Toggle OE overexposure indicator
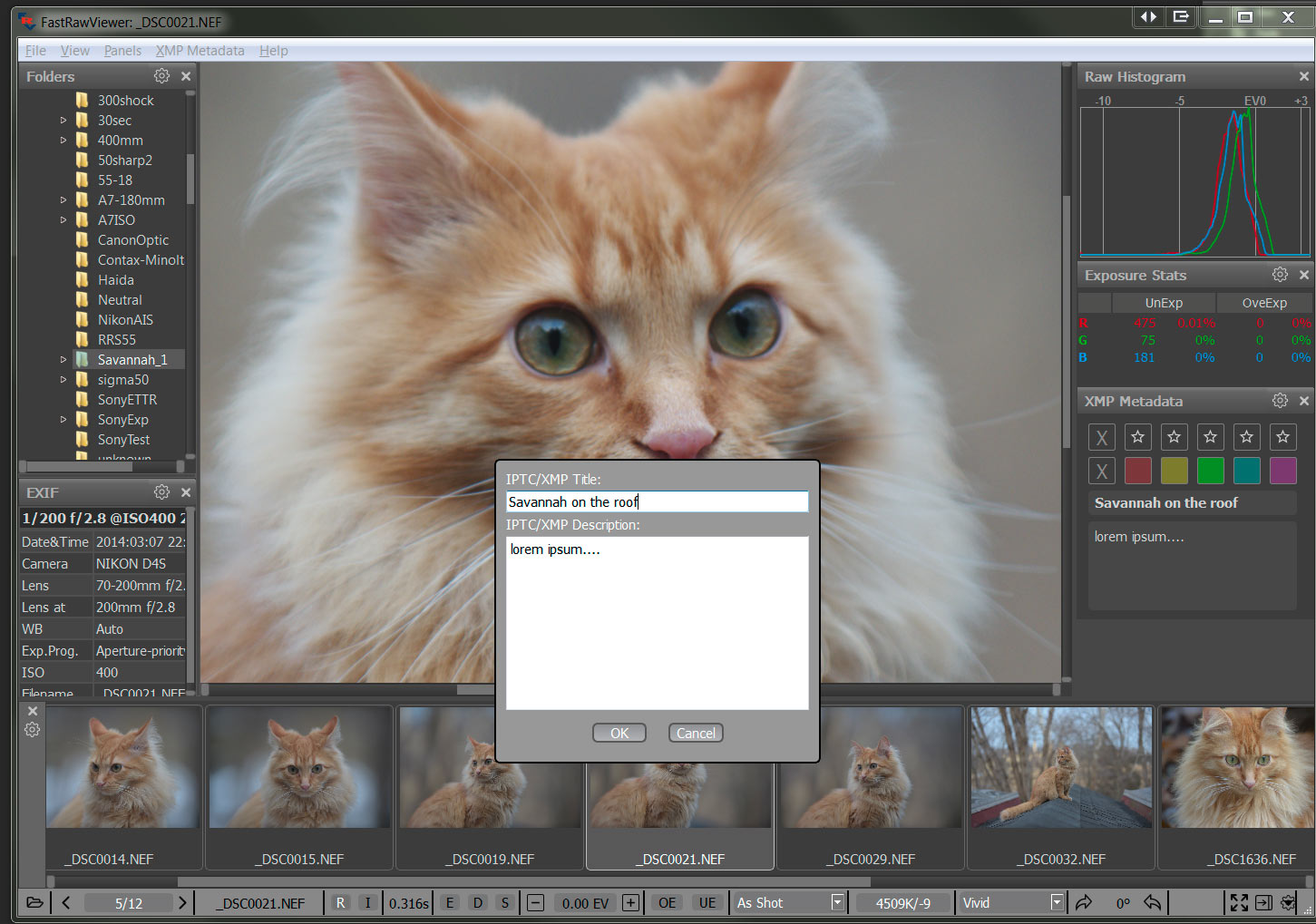 click(x=668, y=902)
